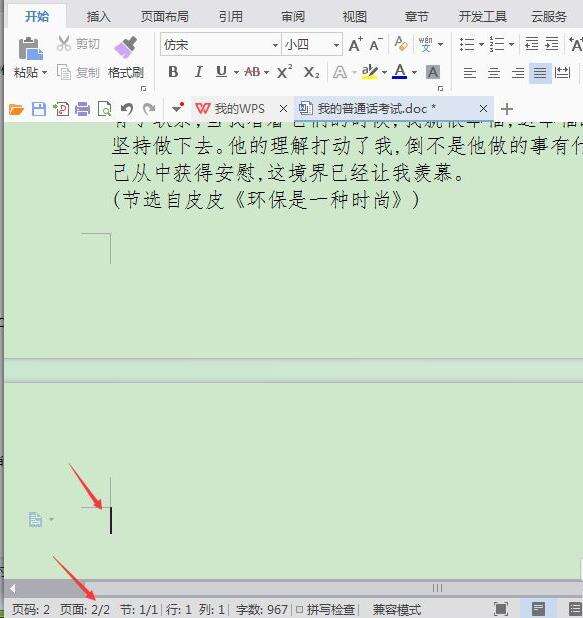The width and height of the screenshot is (583, 618).
Task: Open the 章节 ribbon tab
Action: (417, 17)
